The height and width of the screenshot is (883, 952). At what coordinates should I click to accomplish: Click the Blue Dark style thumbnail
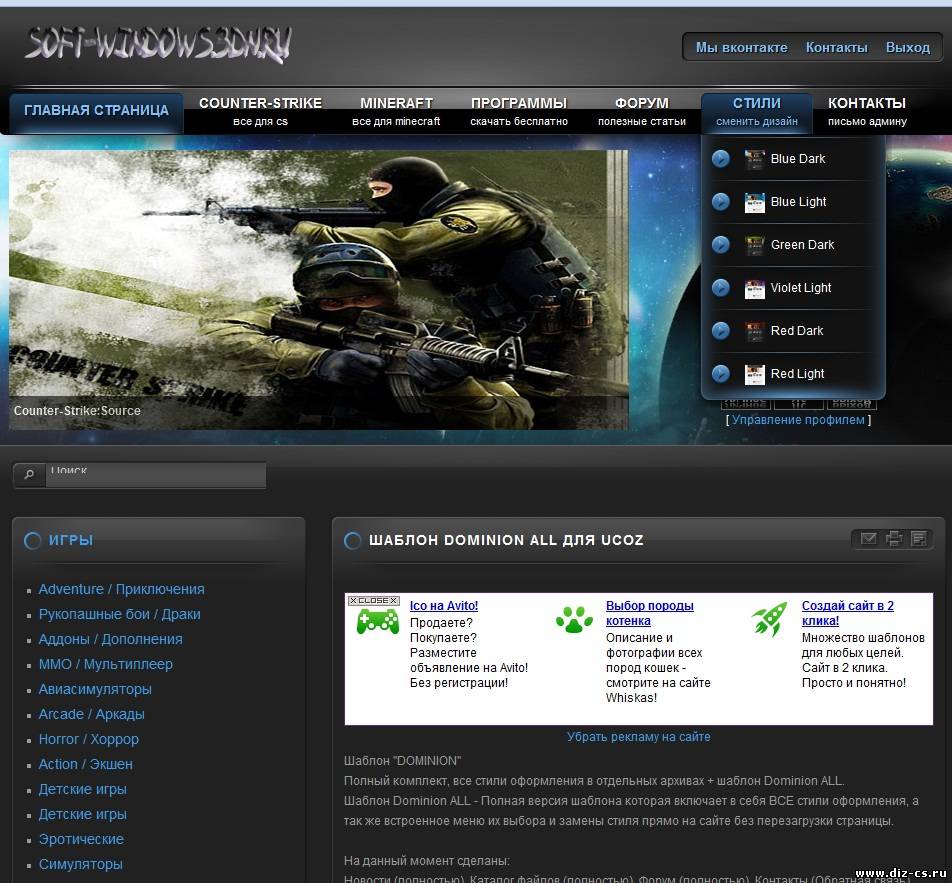pyautogui.click(x=755, y=159)
